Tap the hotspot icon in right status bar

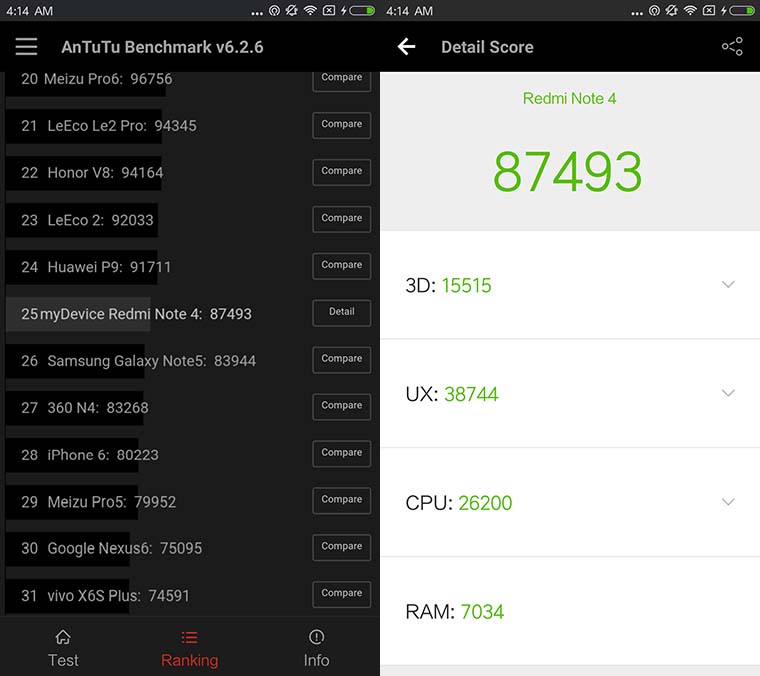pos(654,11)
